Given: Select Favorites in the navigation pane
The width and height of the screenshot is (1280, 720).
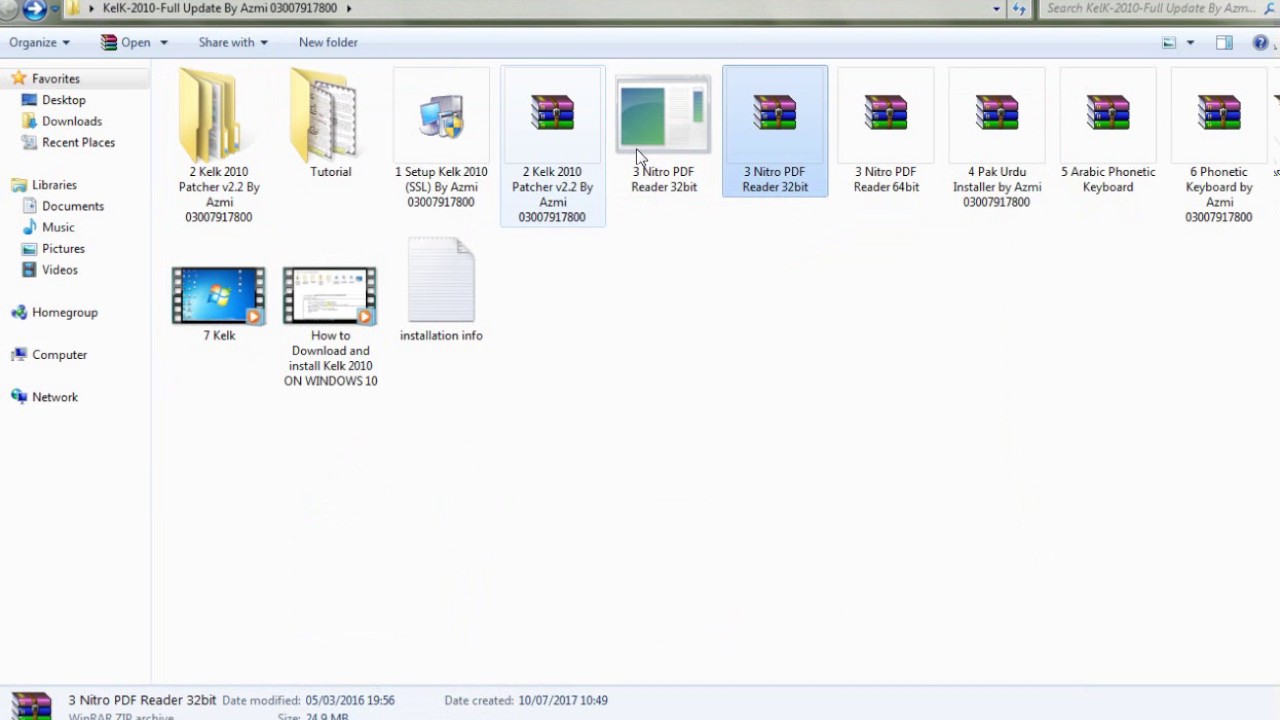Looking at the screenshot, I should [55, 78].
